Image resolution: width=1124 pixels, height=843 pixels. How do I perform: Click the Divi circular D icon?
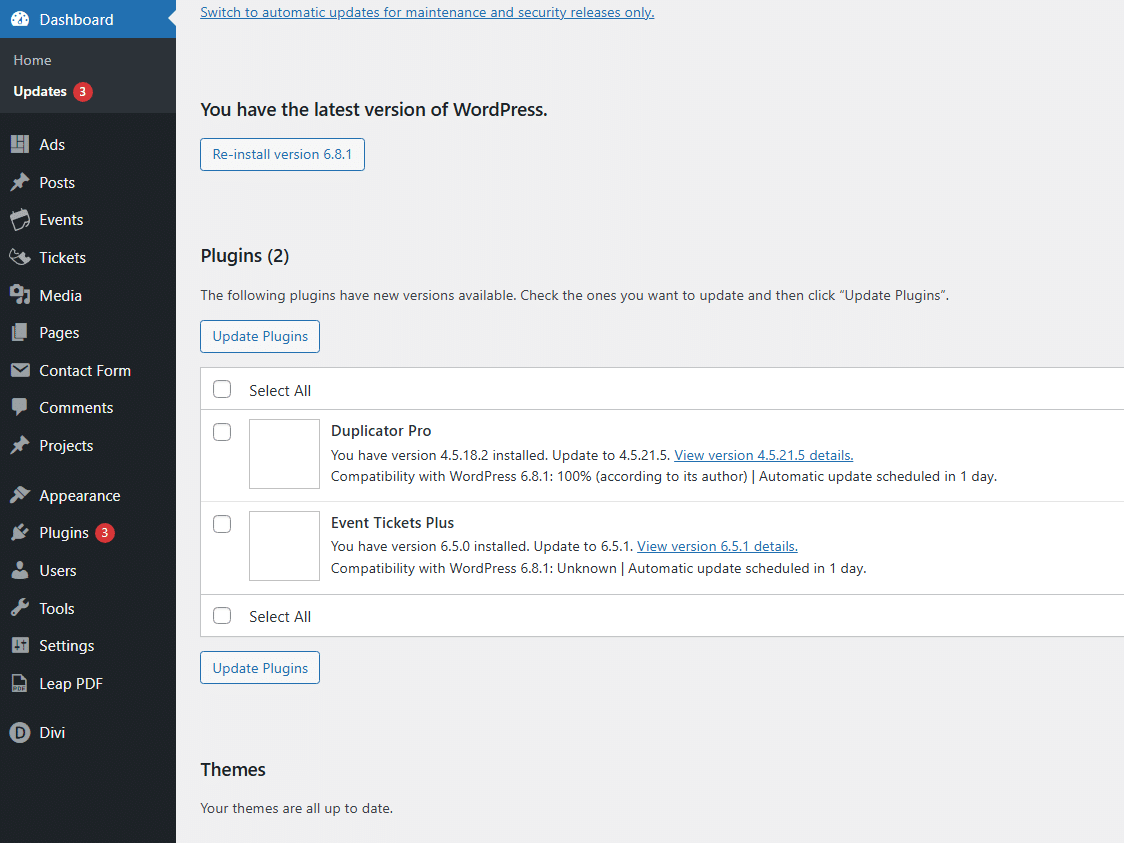click(x=20, y=733)
